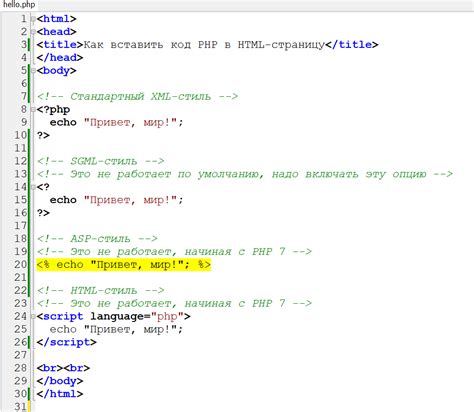Click the echo statement on line 25
474x412 pixels.
[x=116, y=329]
